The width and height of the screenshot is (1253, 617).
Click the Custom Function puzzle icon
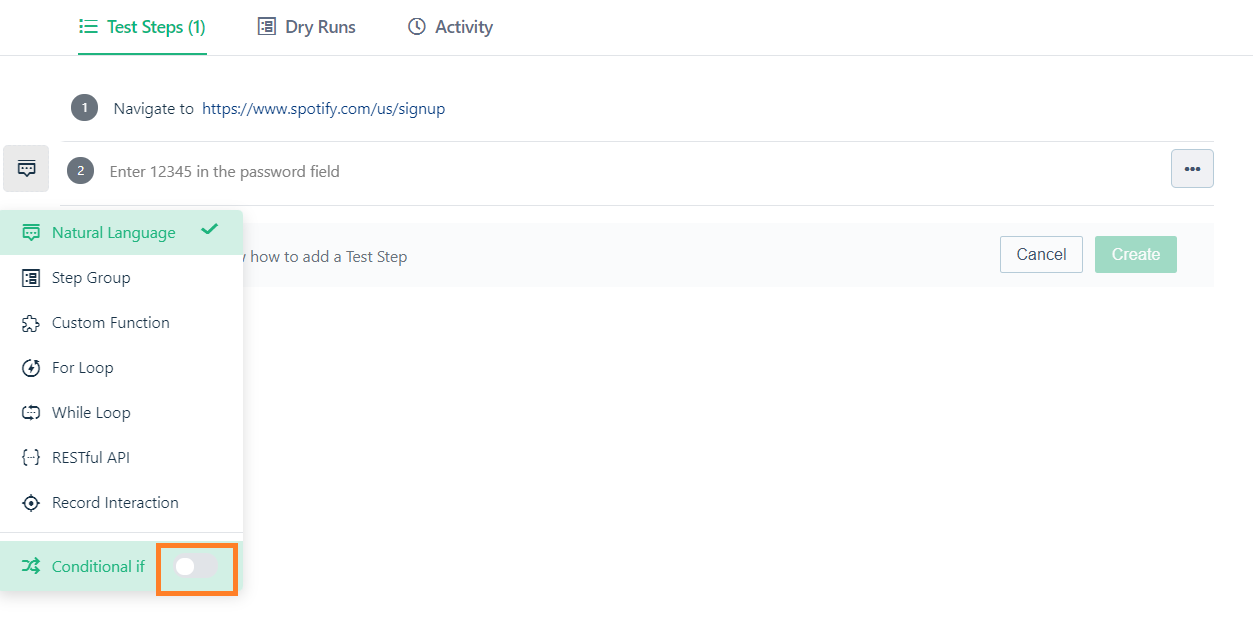pos(31,323)
